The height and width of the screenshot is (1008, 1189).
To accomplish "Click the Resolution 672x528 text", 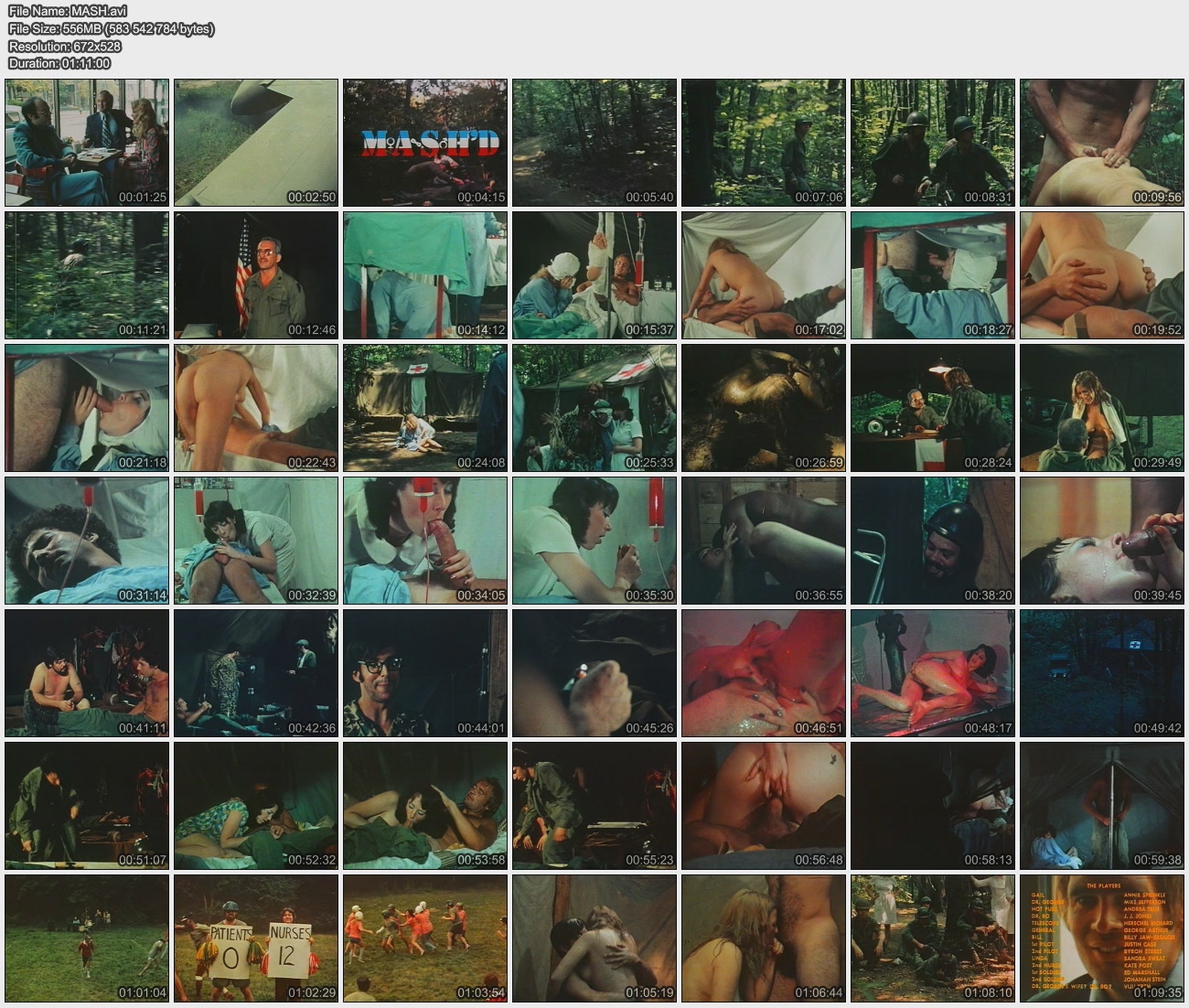I will pyautogui.click(x=65, y=46).
